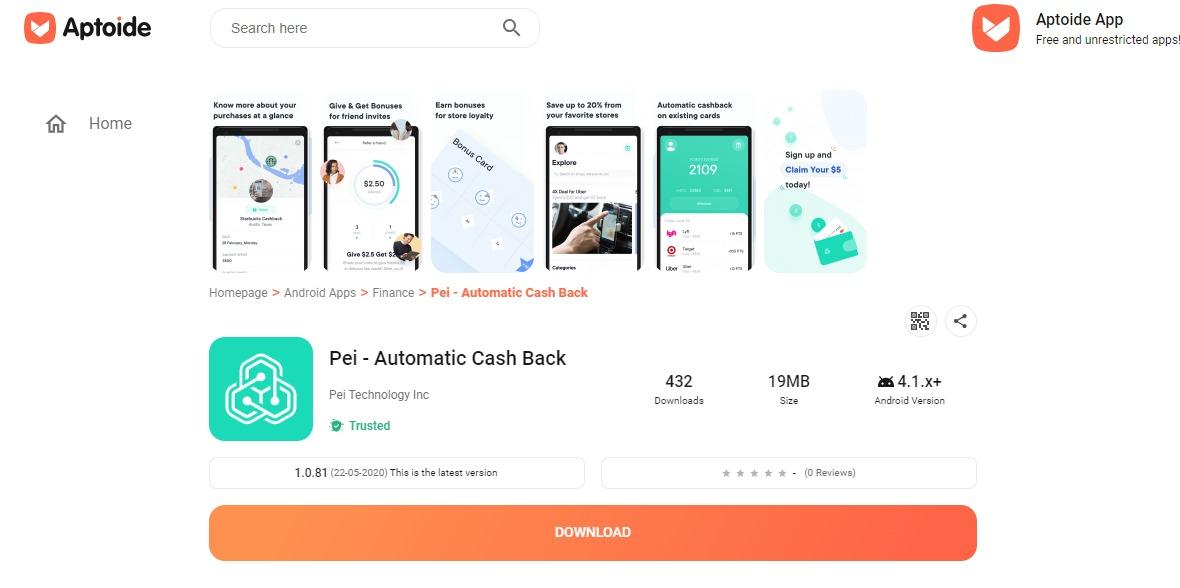The height and width of the screenshot is (588, 1180).
Task: Click the Pei app icon
Action: [260, 388]
